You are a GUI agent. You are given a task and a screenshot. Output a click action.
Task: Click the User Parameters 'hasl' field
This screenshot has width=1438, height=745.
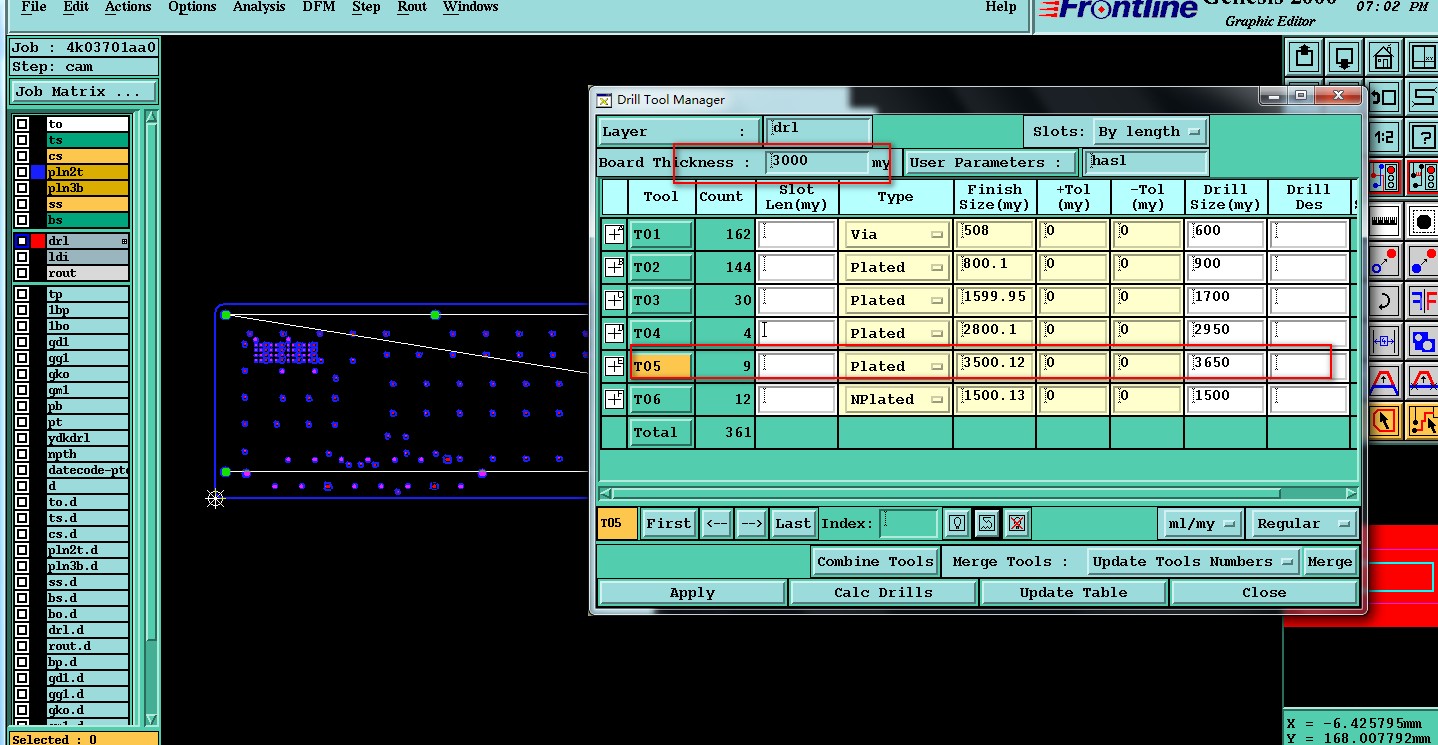[1146, 162]
